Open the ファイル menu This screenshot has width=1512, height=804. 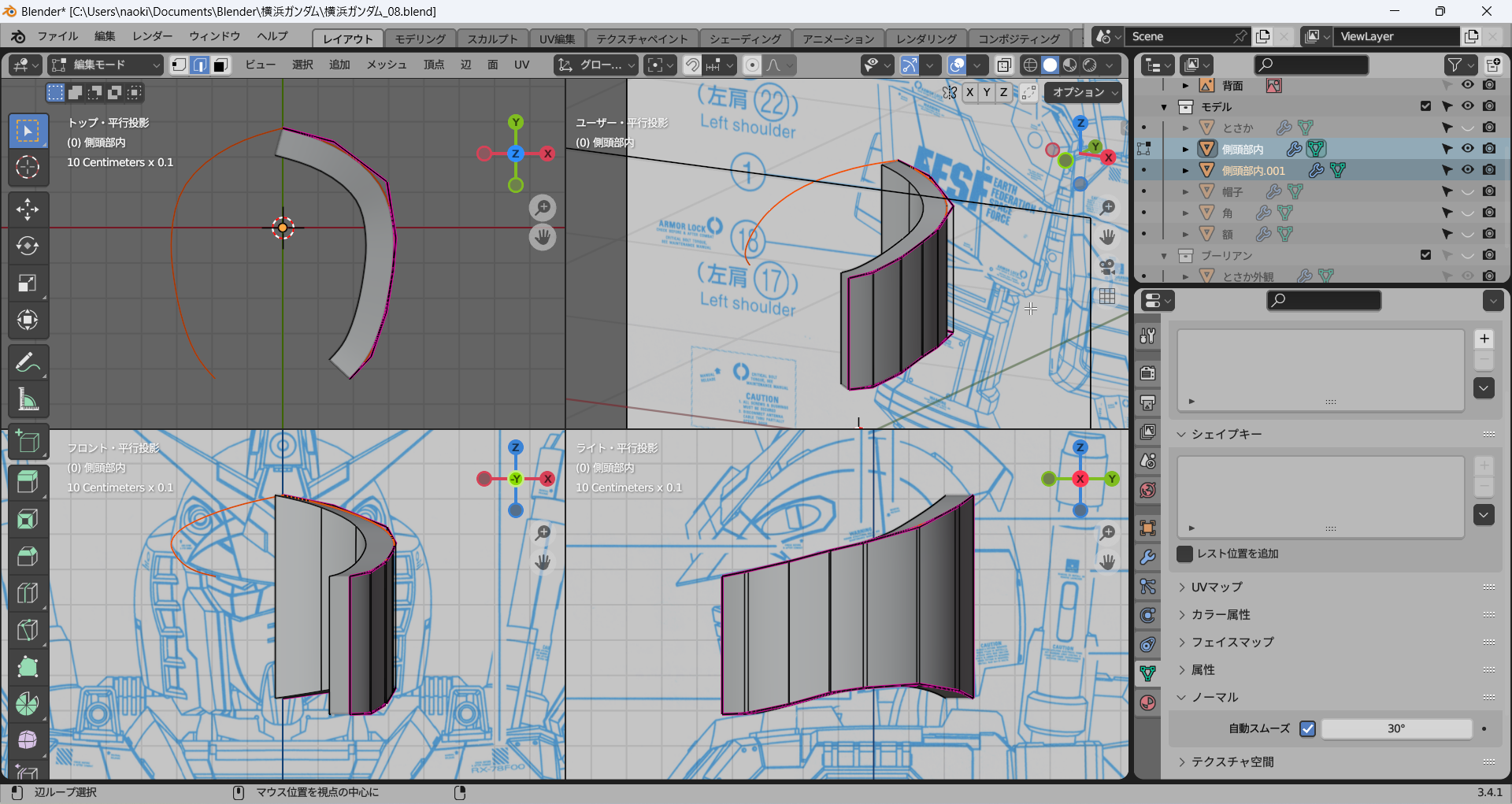pyautogui.click(x=57, y=37)
